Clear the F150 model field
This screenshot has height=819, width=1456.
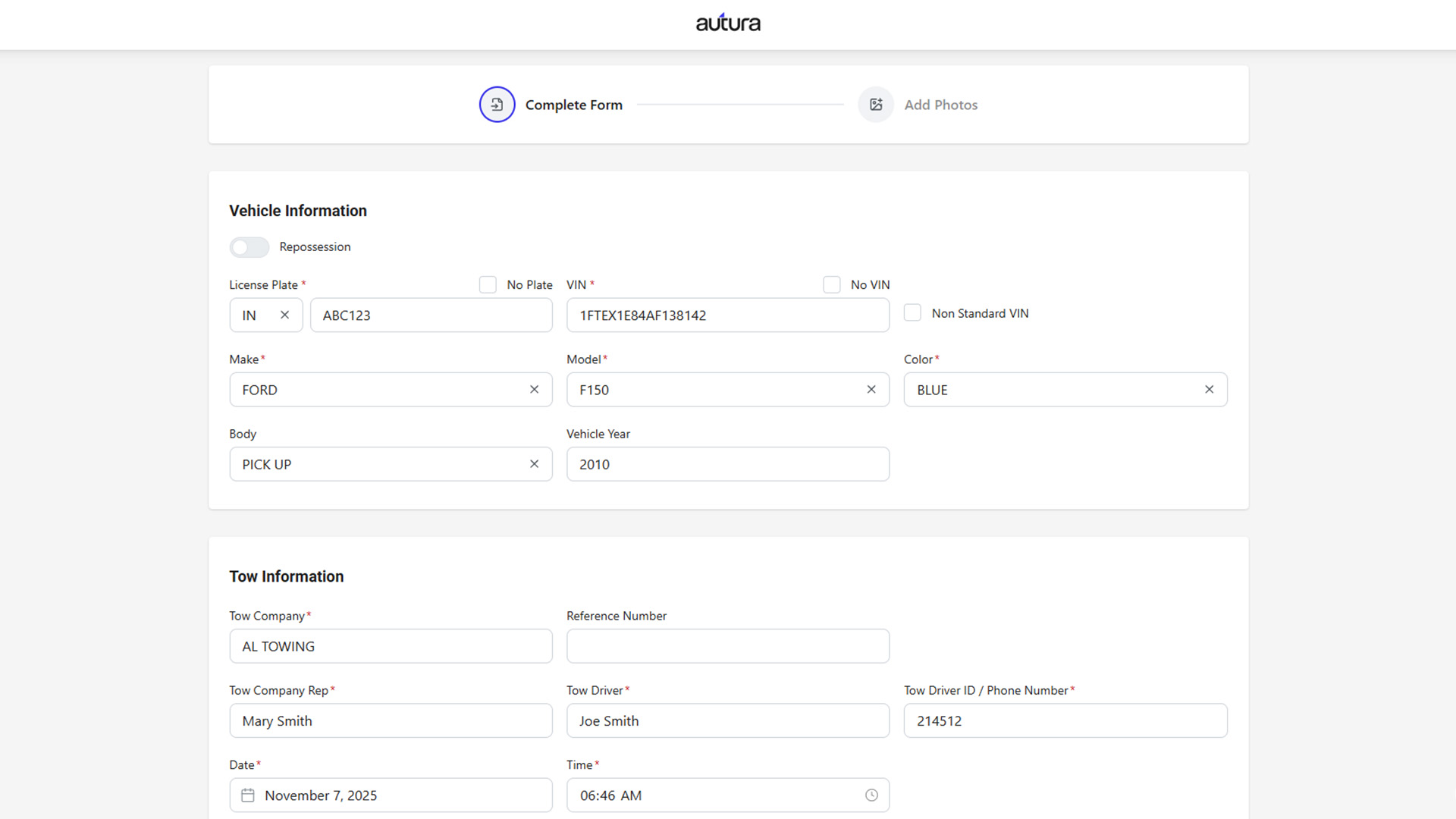point(871,390)
